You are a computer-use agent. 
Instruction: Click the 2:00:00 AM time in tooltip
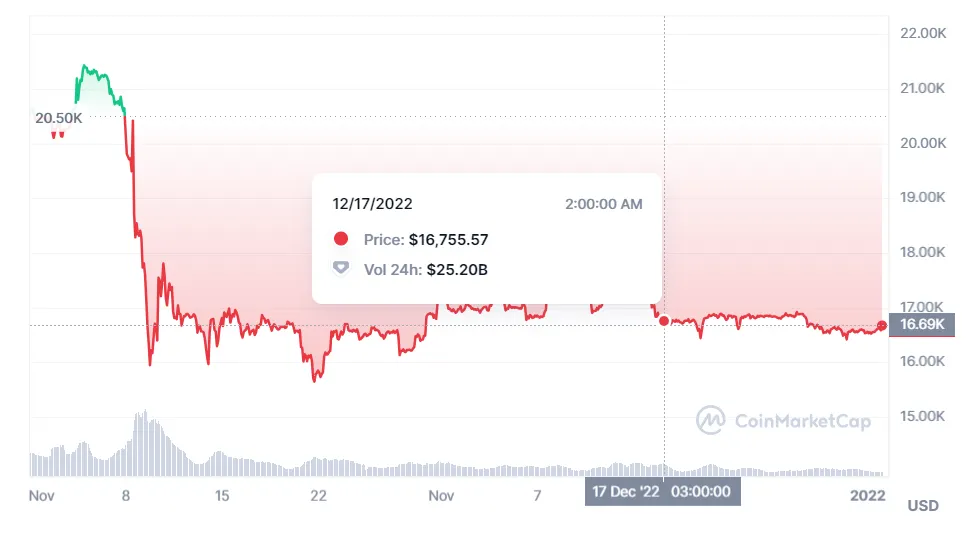click(x=603, y=204)
